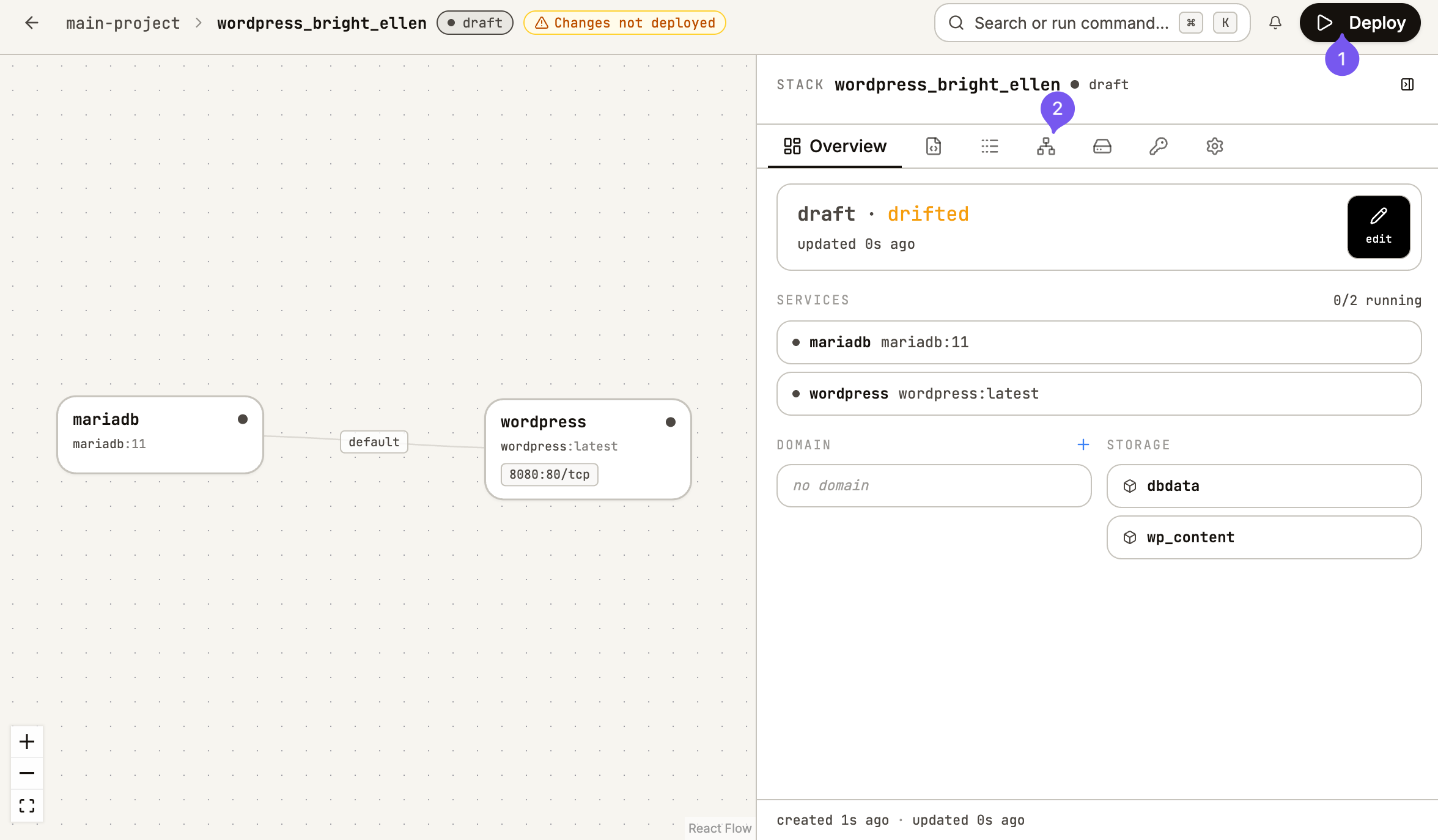Open notifications bell
Viewport: 1438px width, 840px height.
[1275, 23]
